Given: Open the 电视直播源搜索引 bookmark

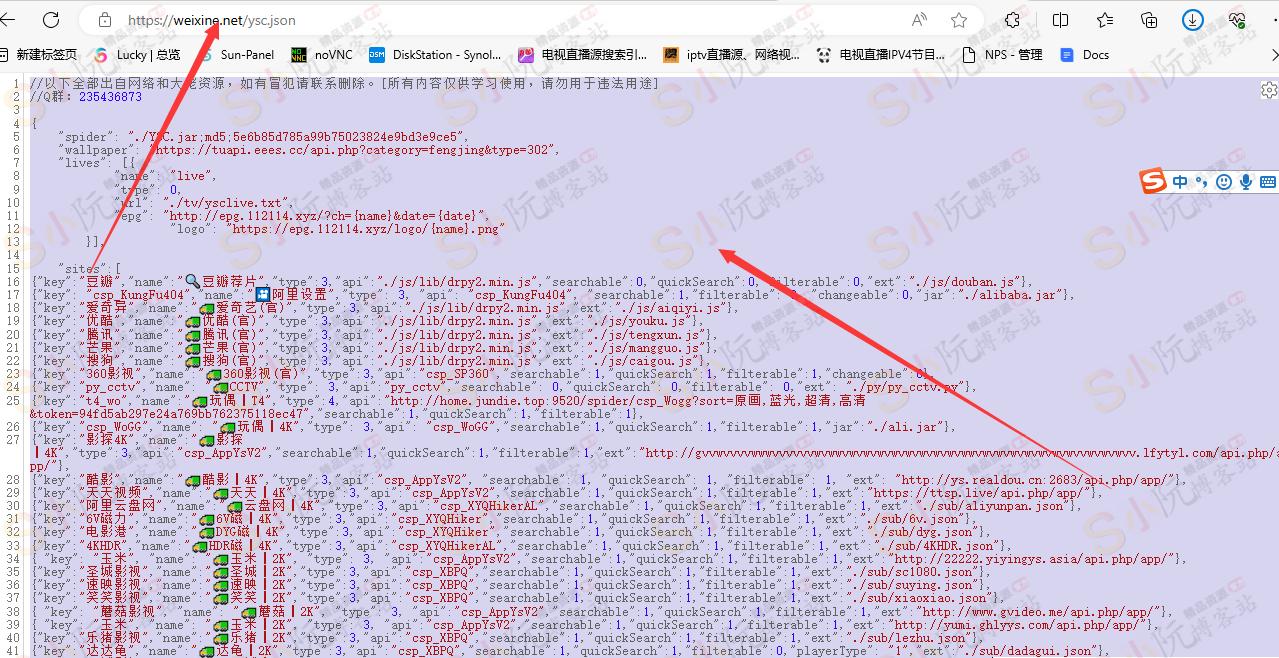Looking at the screenshot, I should click(x=582, y=55).
